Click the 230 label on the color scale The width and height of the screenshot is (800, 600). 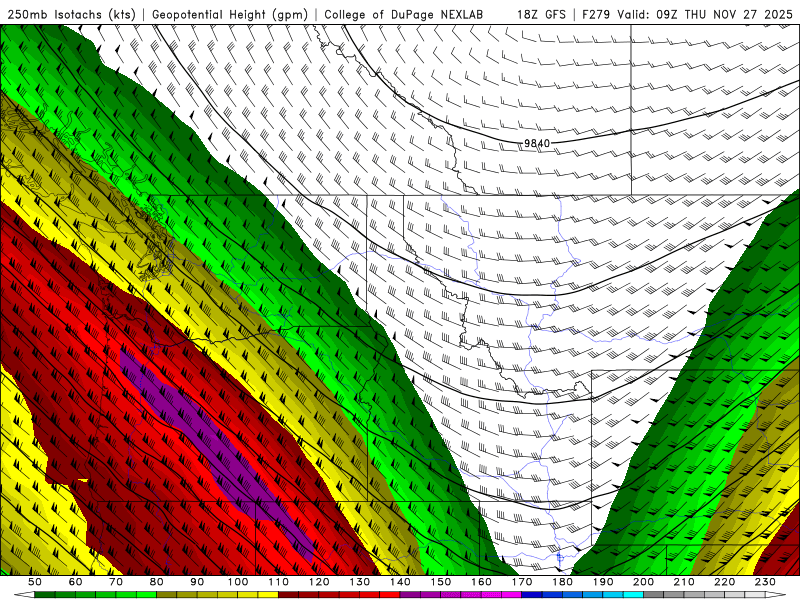(765, 582)
